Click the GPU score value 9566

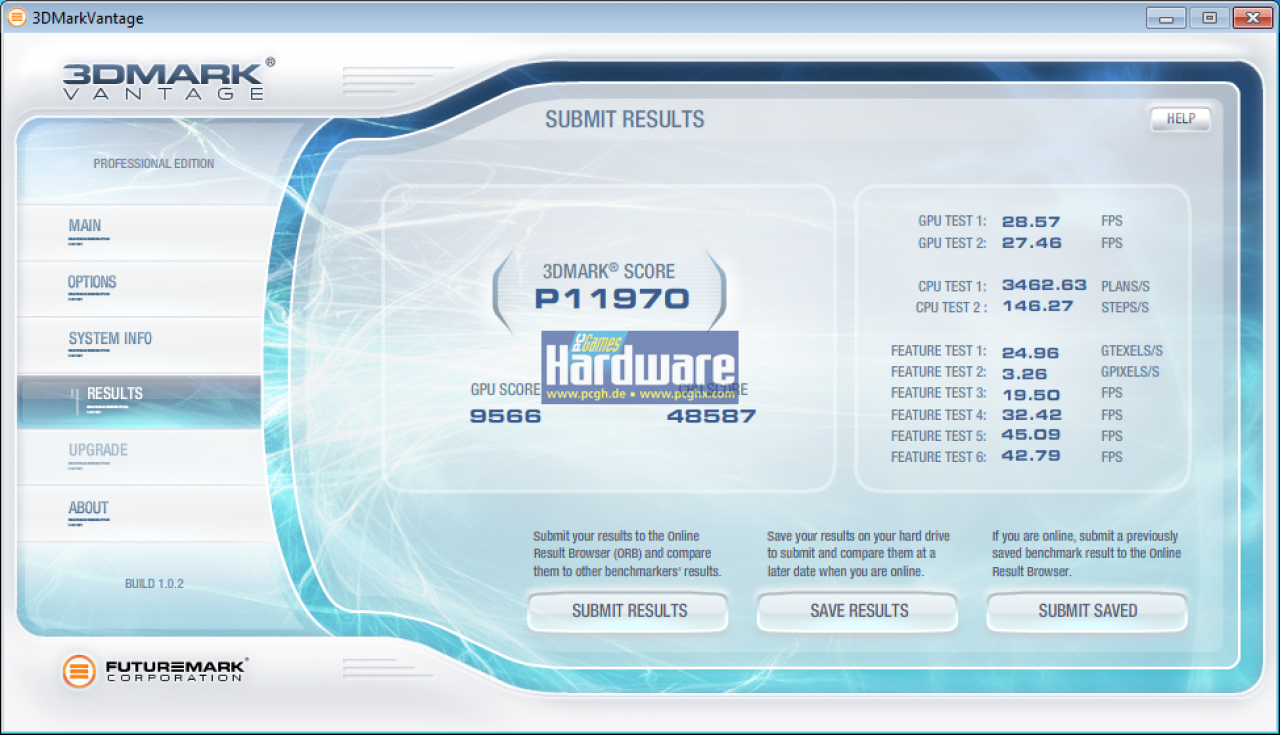click(505, 416)
